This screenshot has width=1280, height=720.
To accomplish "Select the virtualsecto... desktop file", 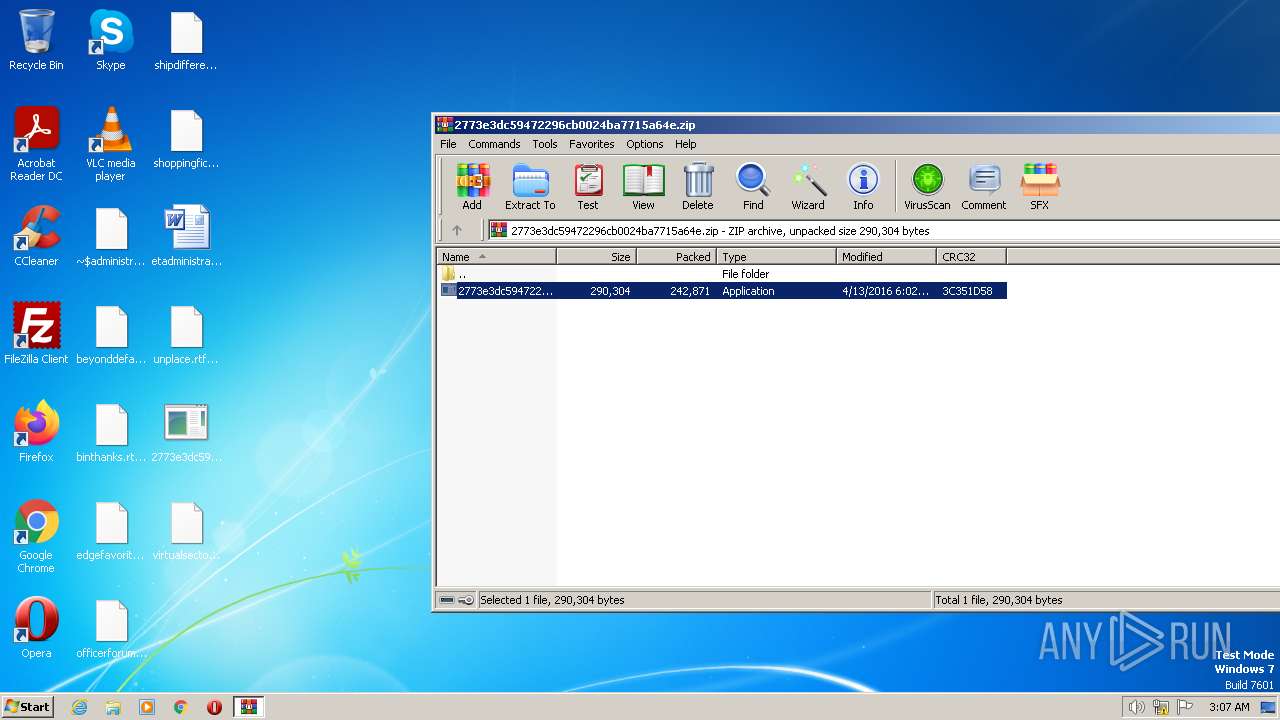I will point(186,530).
